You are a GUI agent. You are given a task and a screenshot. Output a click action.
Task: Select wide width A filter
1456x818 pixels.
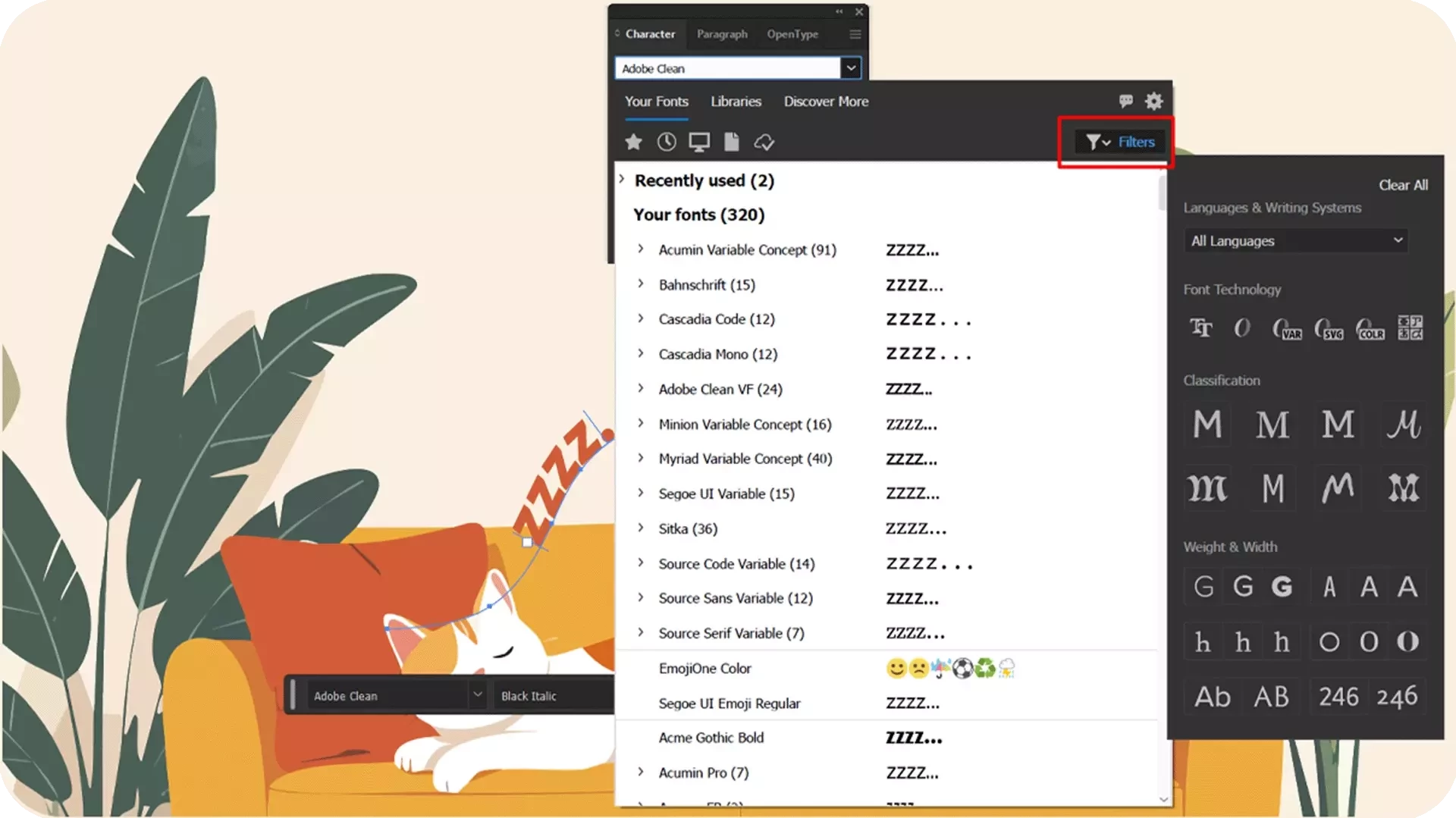(1408, 586)
